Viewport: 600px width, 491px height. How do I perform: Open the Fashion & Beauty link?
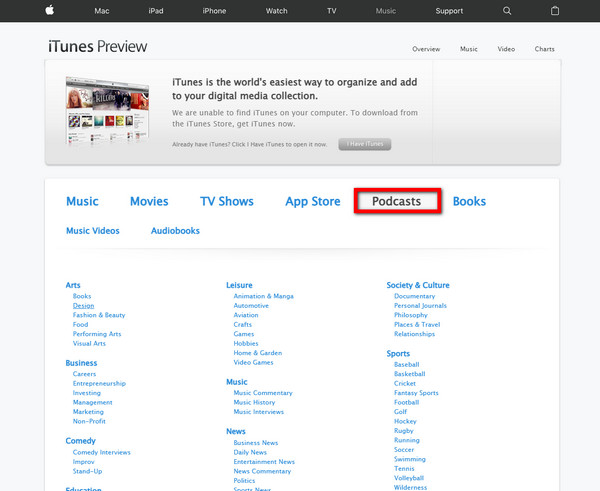tap(99, 315)
